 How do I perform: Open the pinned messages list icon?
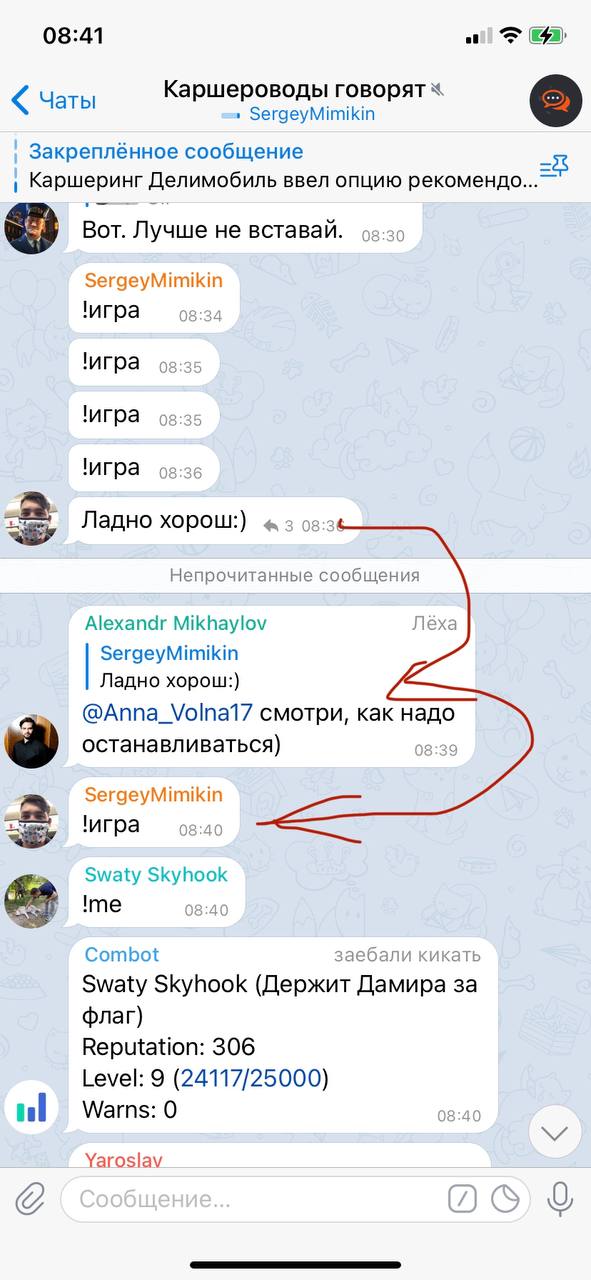(x=553, y=166)
